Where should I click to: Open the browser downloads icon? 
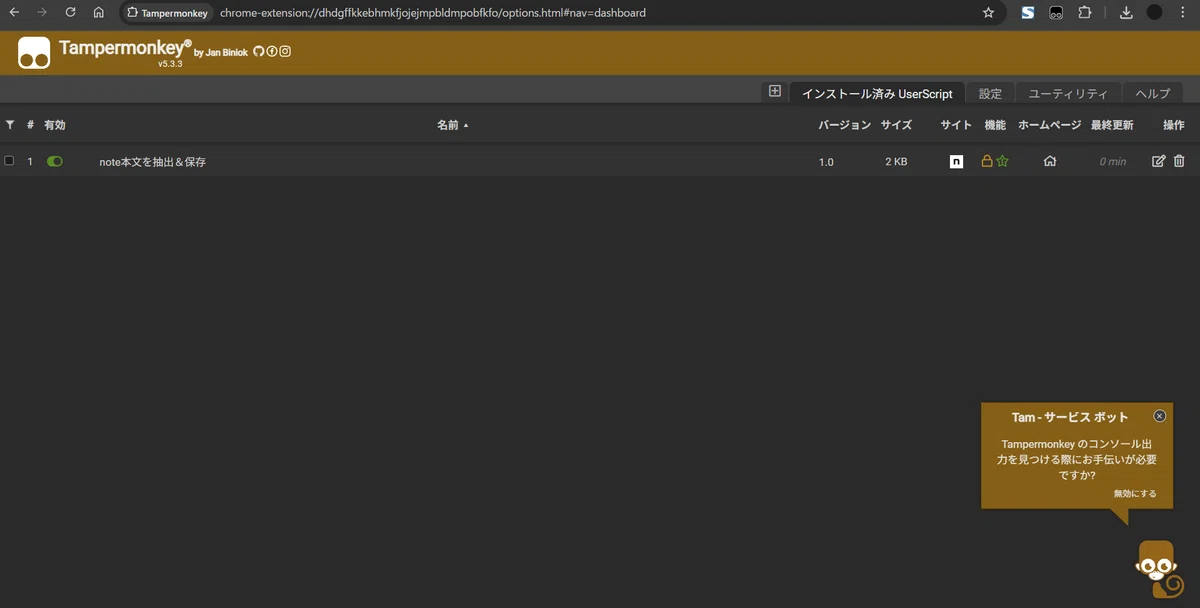[x=1126, y=13]
